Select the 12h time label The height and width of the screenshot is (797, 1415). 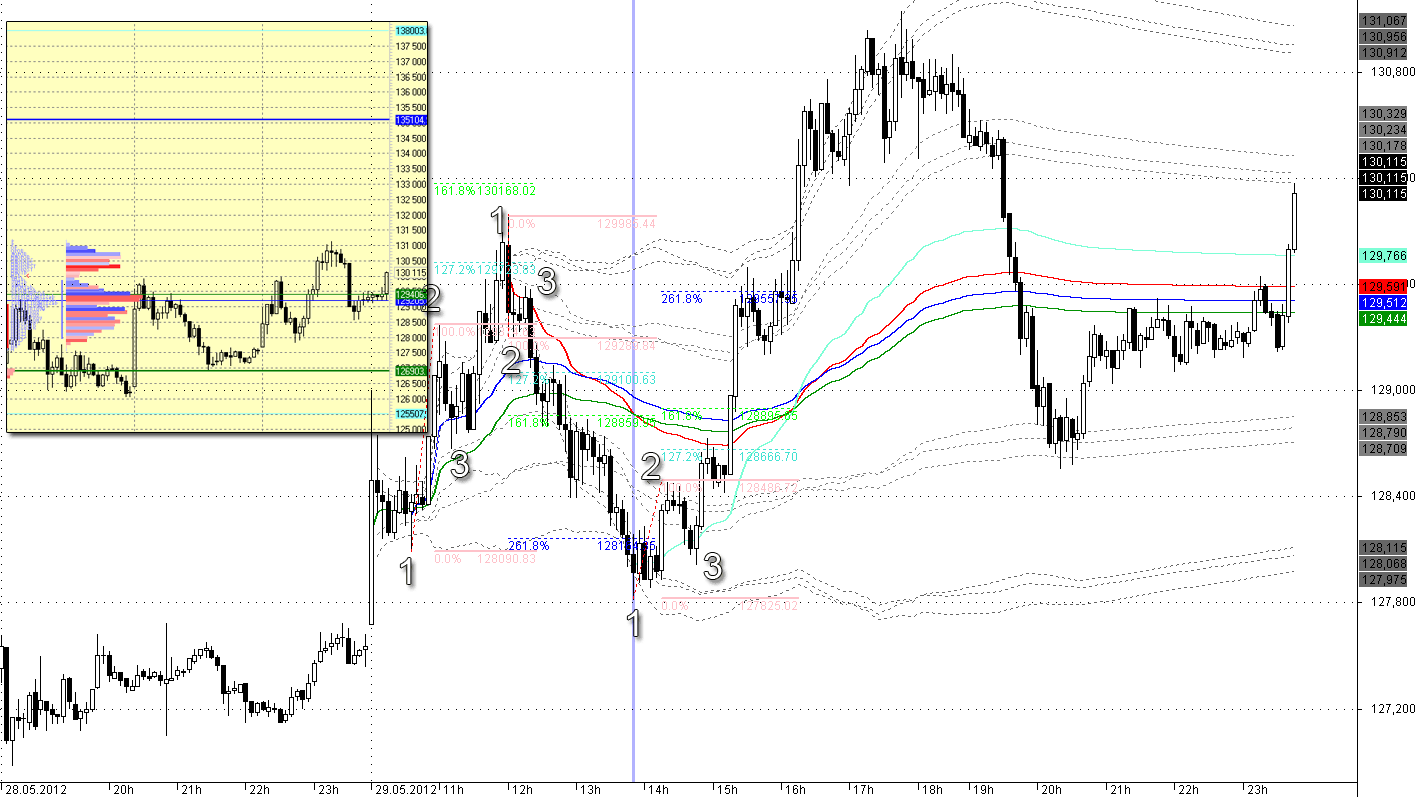pos(521,789)
